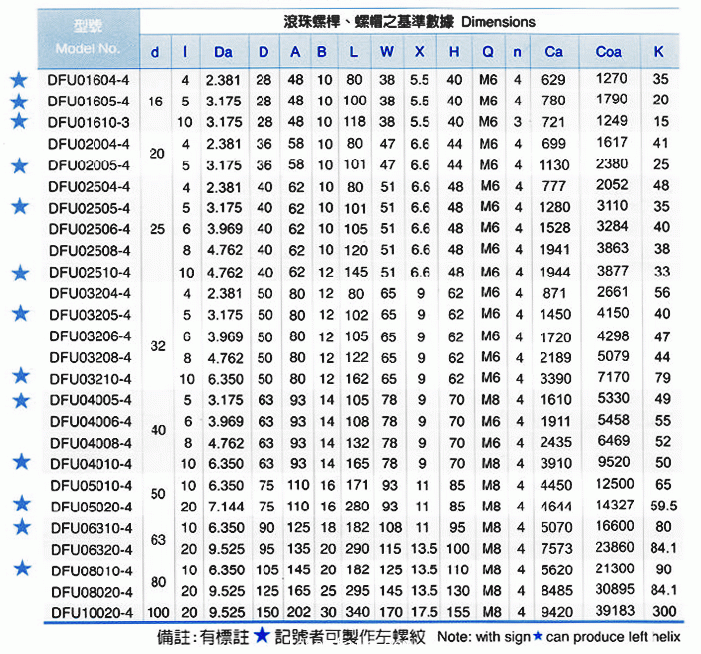Click the star next to DFU01610-3
The image size is (701, 654).
click(x=18, y=121)
